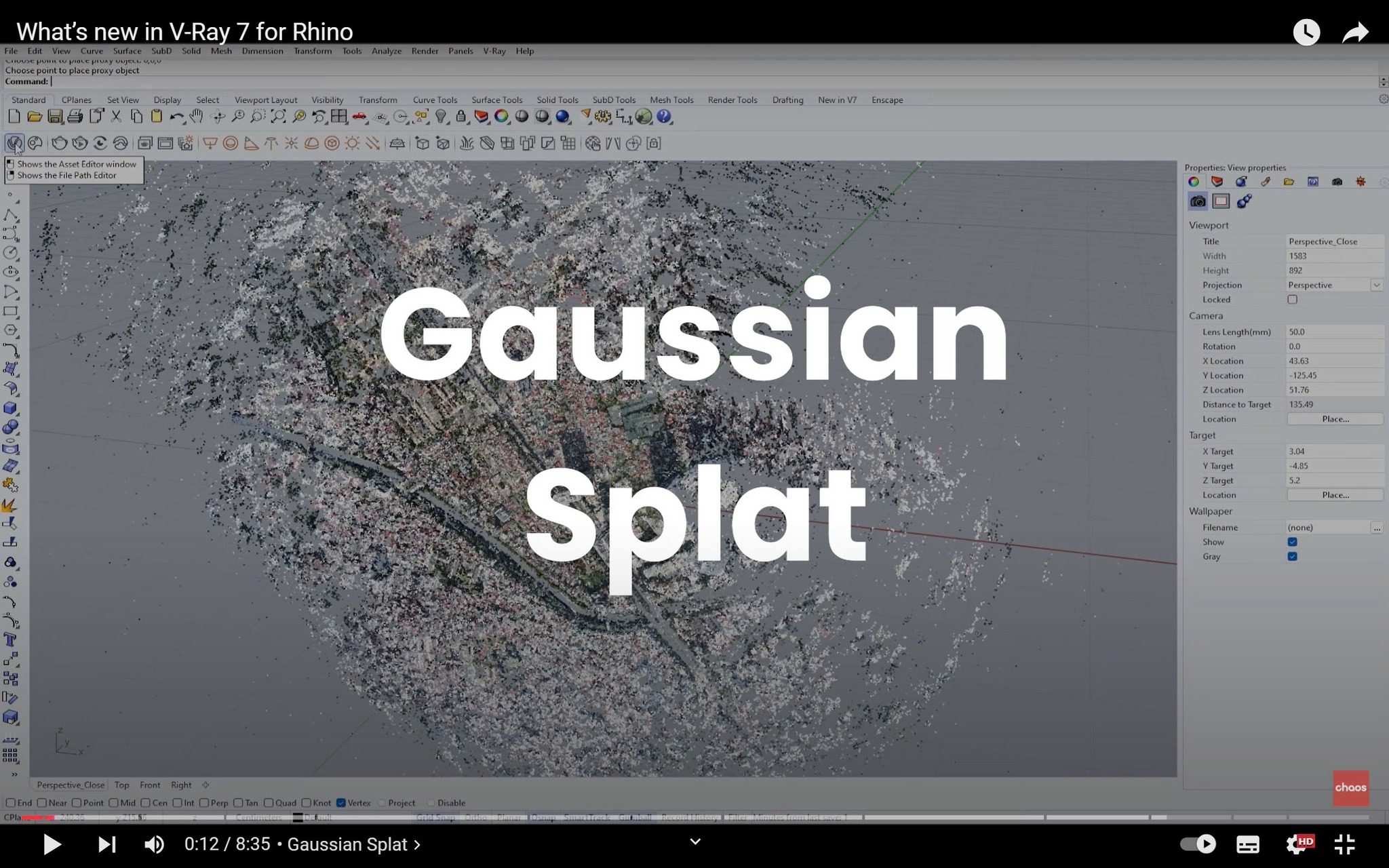The image size is (1389, 868).
Task: Open the V-Ray Asset Editor icon
Action: pos(14,143)
